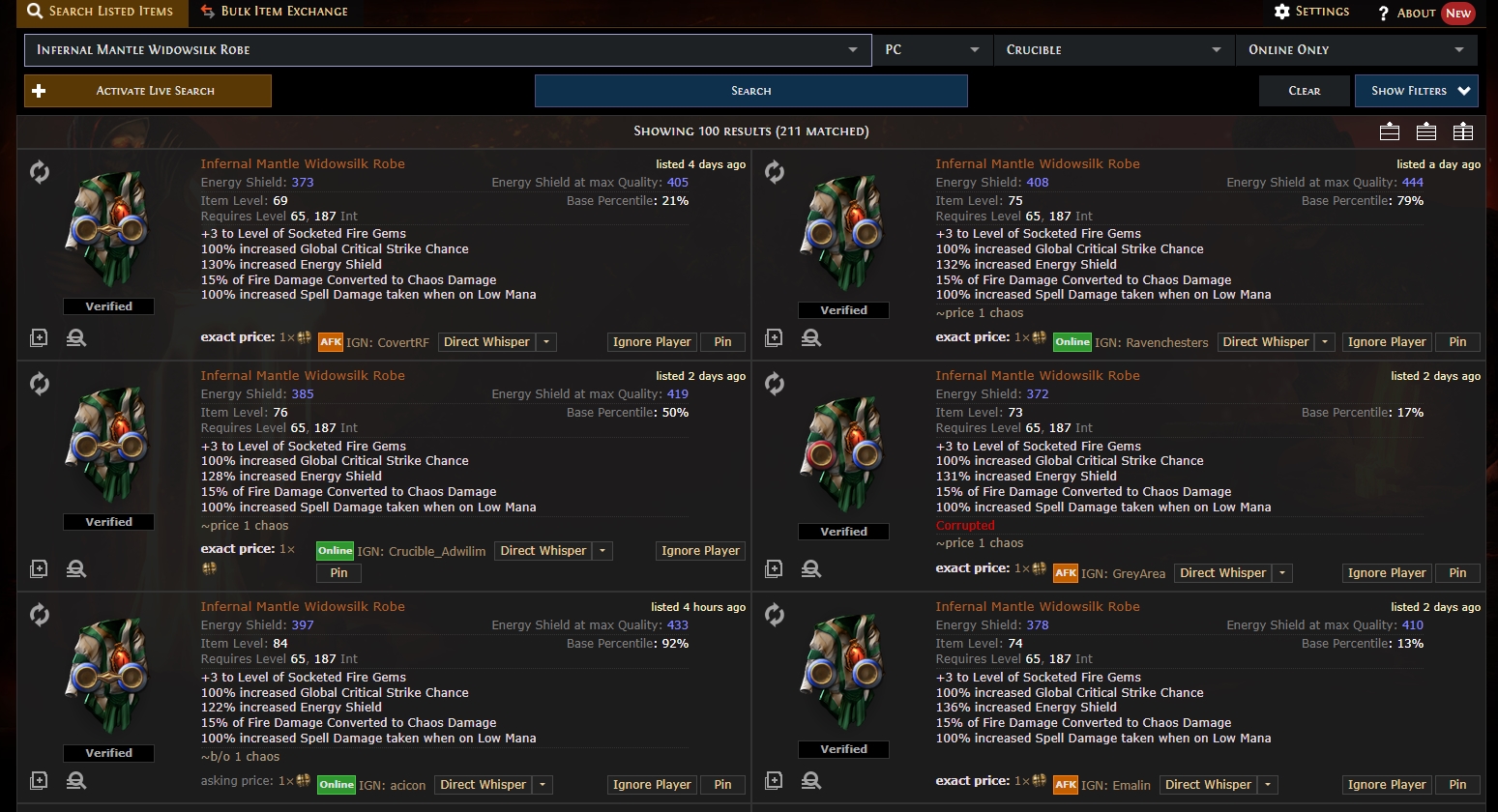This screenshot has height=812, width=1498.
Task: Open Settings via the gear icon
Action: (1282, 12)
